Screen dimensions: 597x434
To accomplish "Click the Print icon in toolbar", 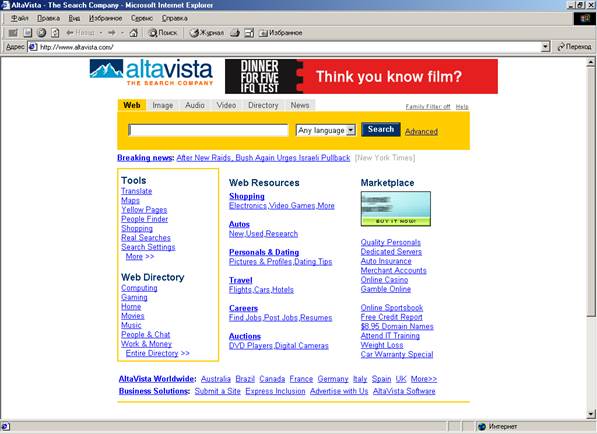I will coord(235,33).
